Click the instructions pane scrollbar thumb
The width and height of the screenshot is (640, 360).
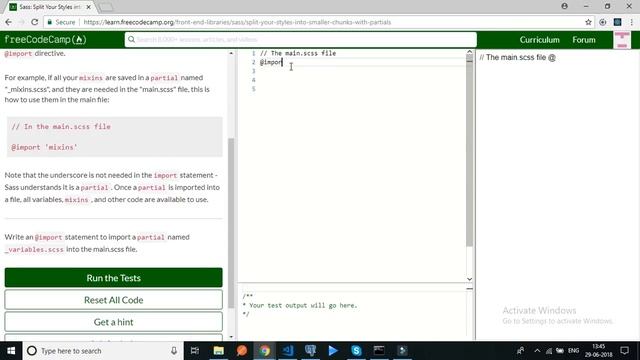tap(231, 222)
